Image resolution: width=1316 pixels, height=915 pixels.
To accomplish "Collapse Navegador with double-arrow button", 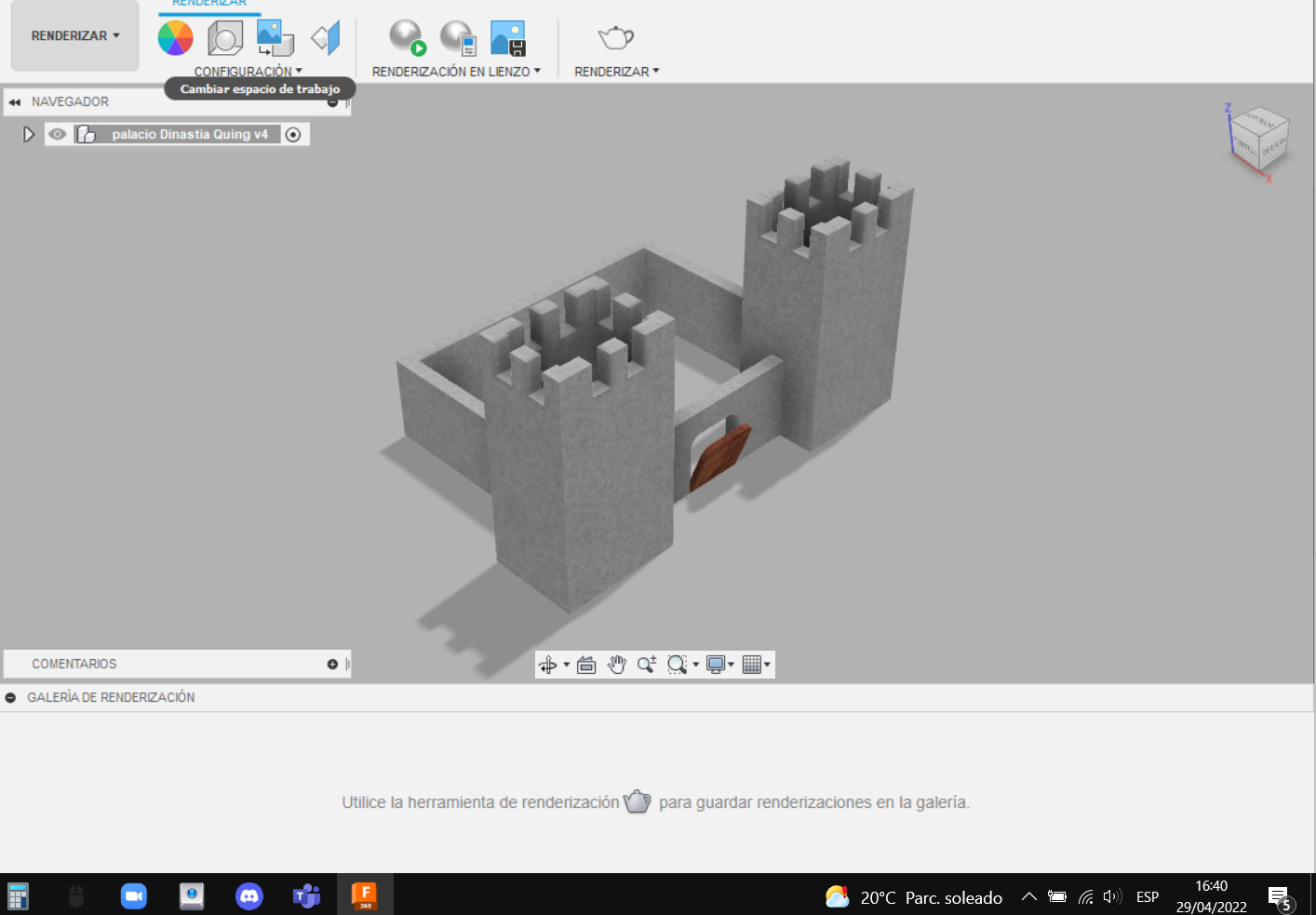I will coord(15,102).
